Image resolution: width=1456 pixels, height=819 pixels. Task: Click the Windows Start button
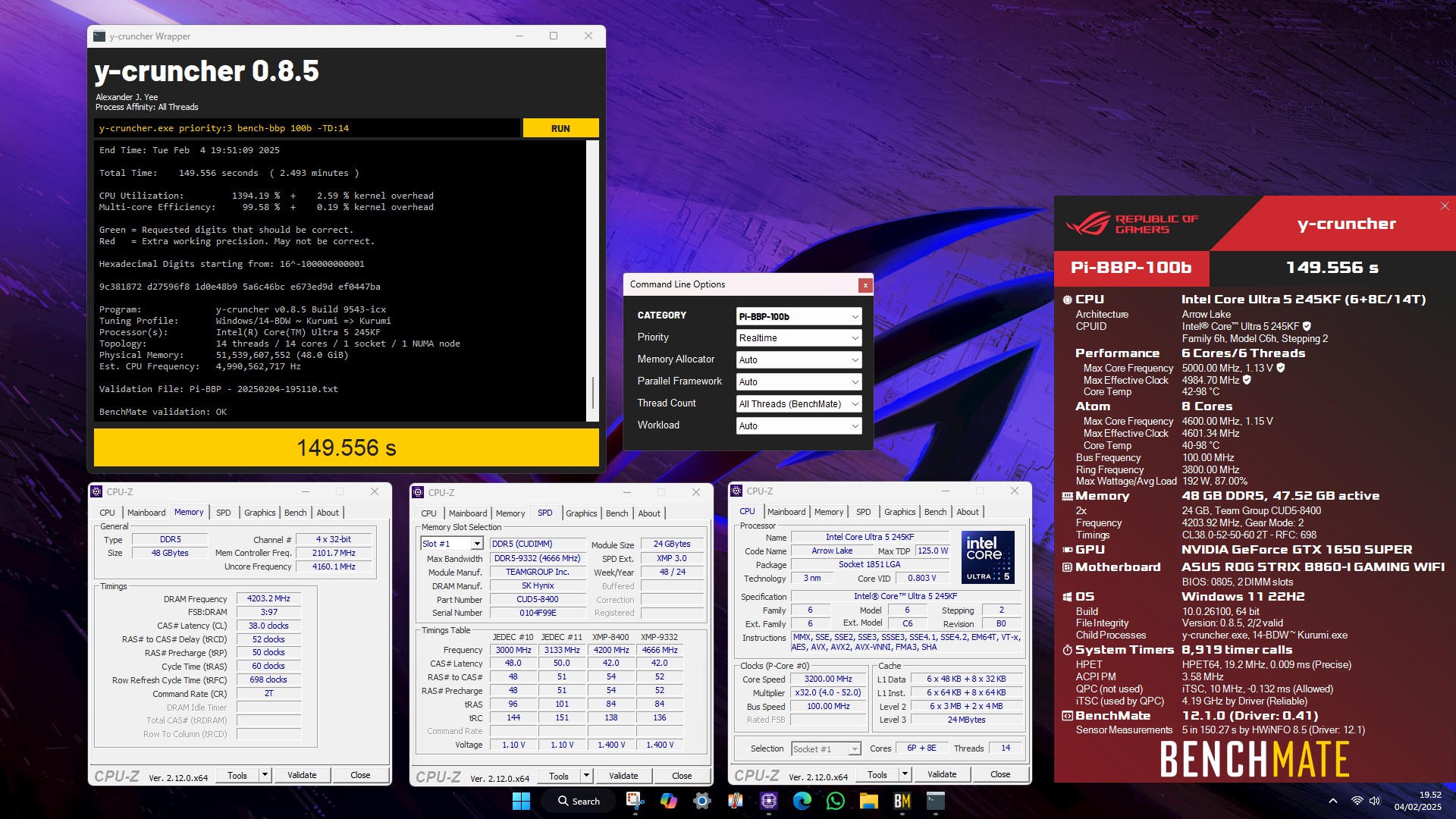coord(521,801)
